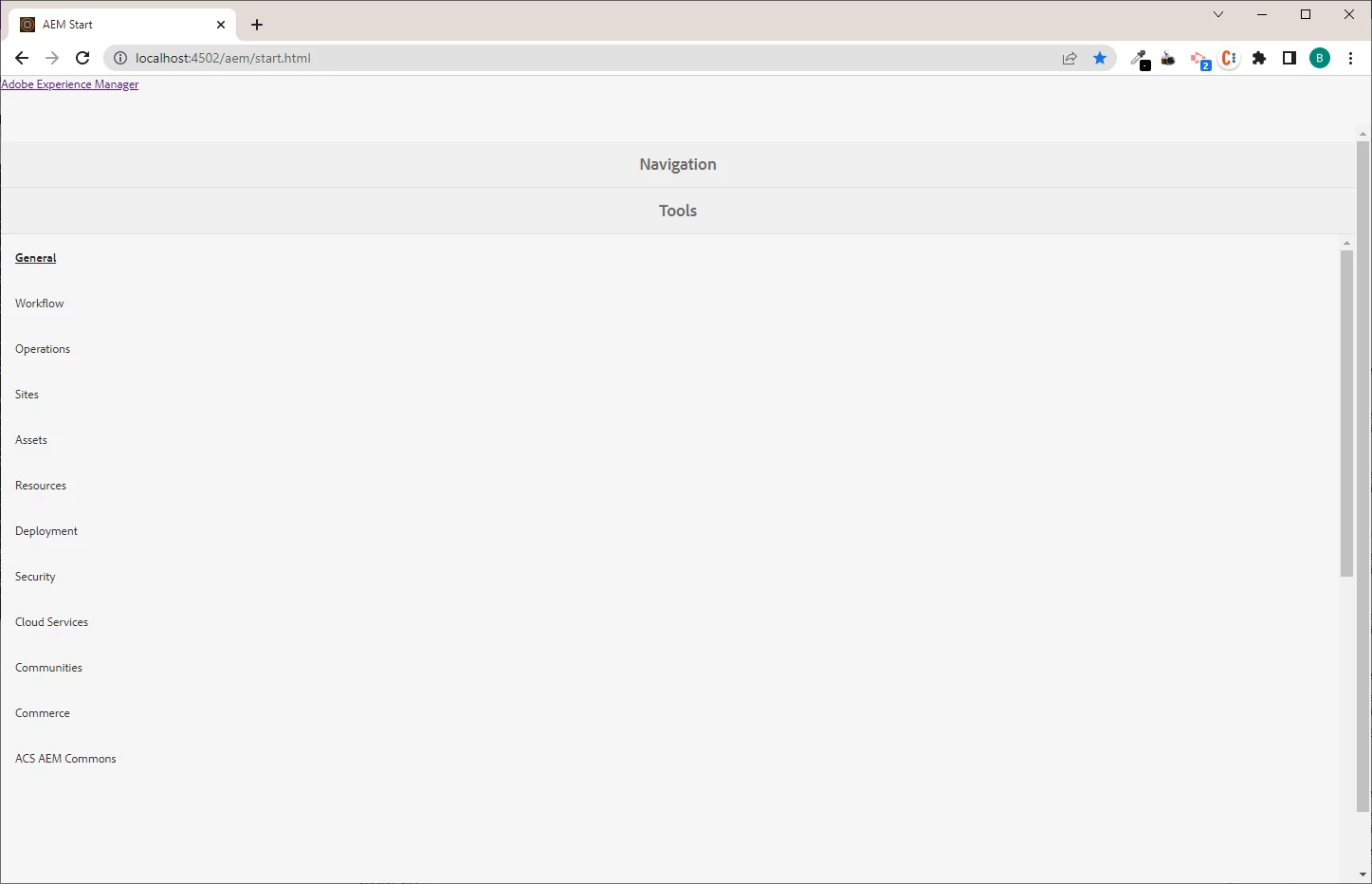Open the eyedropper color picker extension
1372x884 pixels.
[x=1140, y=59]
